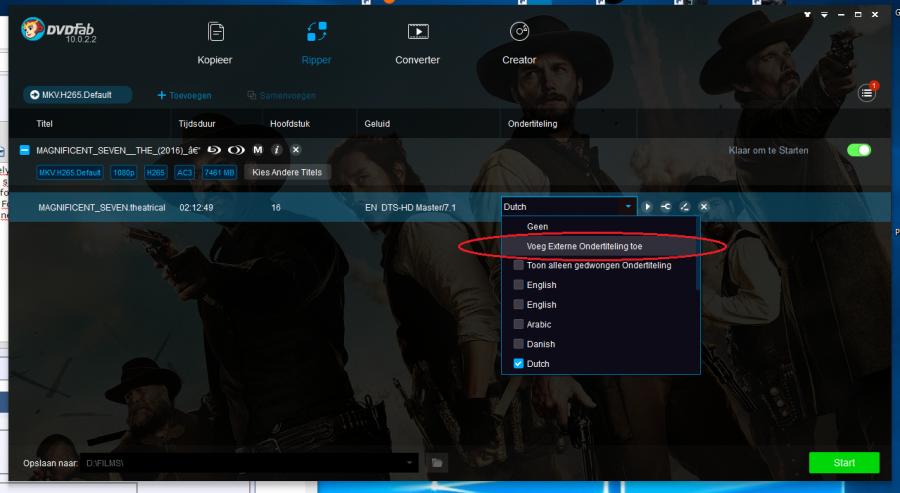Click the H265 codec tag
900x493 pixels.
pos(156,172)
